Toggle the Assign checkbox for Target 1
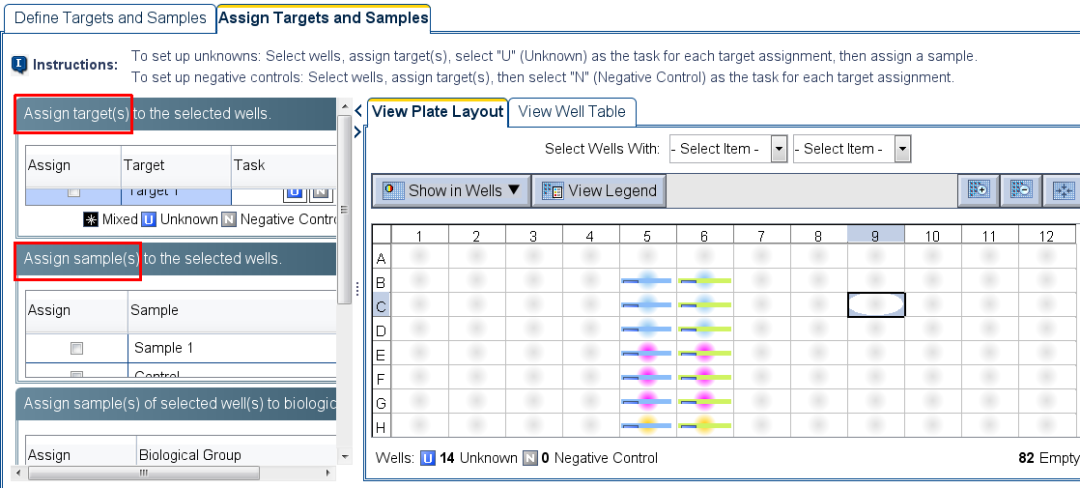The image size is (1080, 488). click(x=74, y=192)
